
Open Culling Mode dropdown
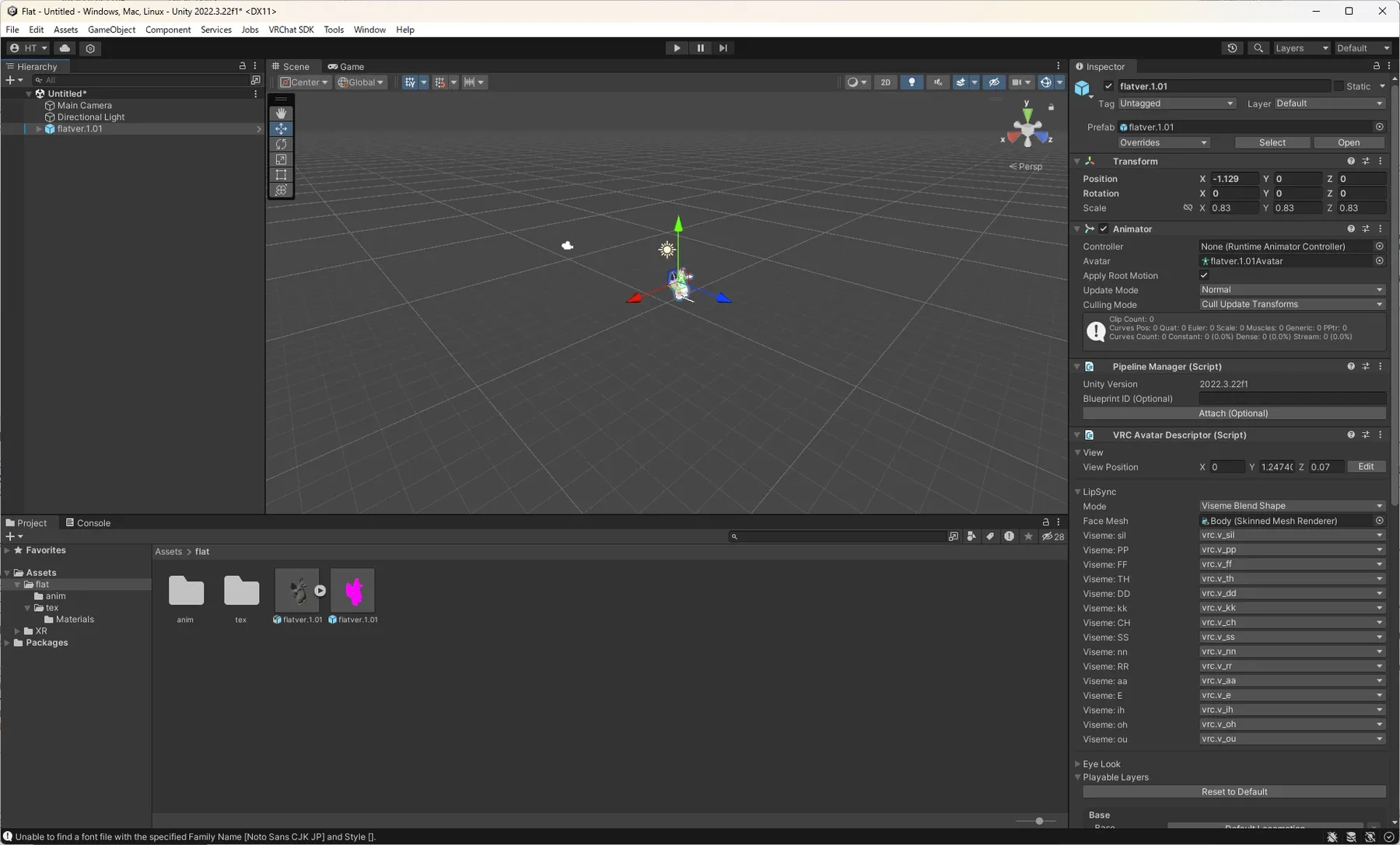[x=1292, y=305]
